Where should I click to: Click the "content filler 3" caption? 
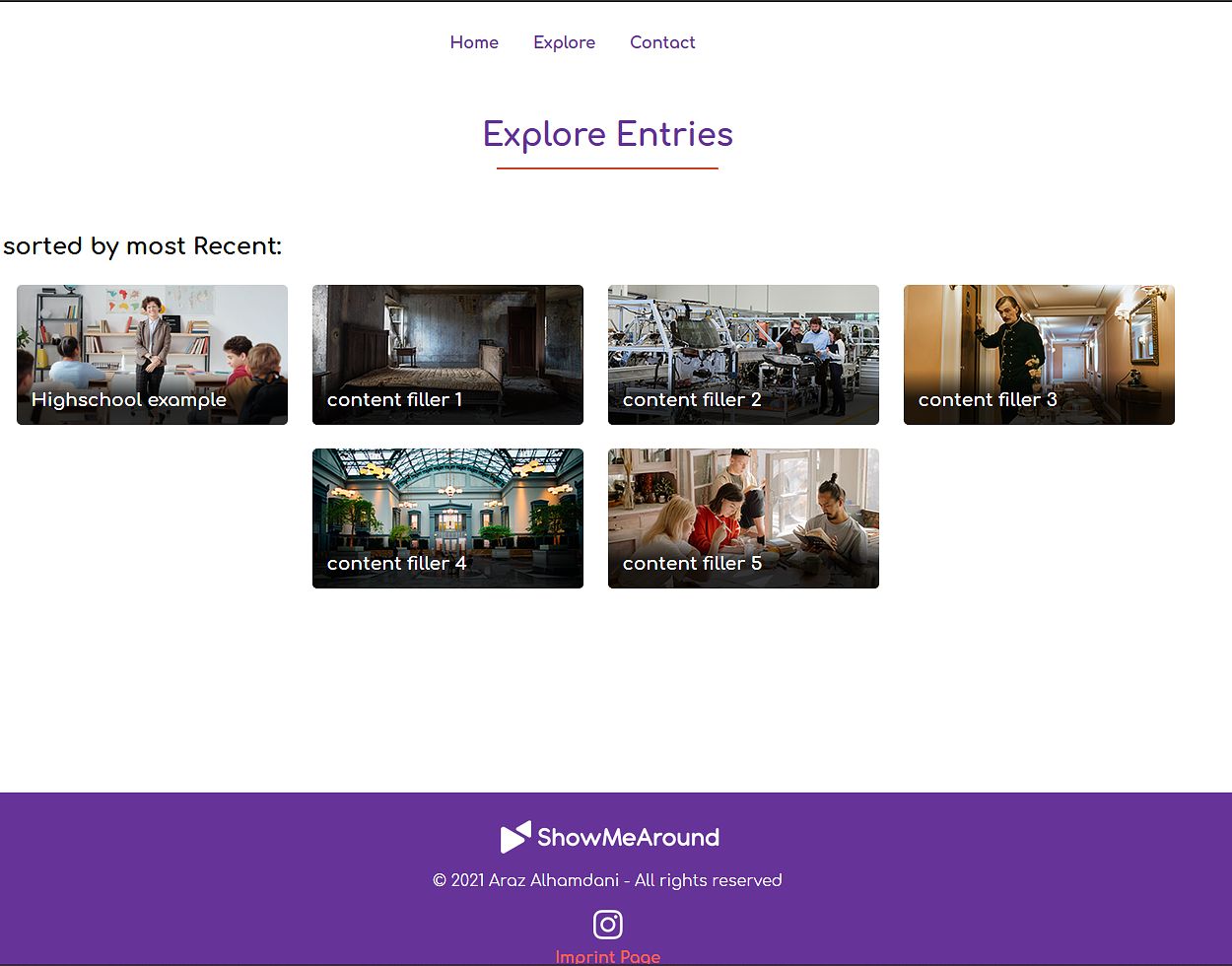click(x=988, y=400)
